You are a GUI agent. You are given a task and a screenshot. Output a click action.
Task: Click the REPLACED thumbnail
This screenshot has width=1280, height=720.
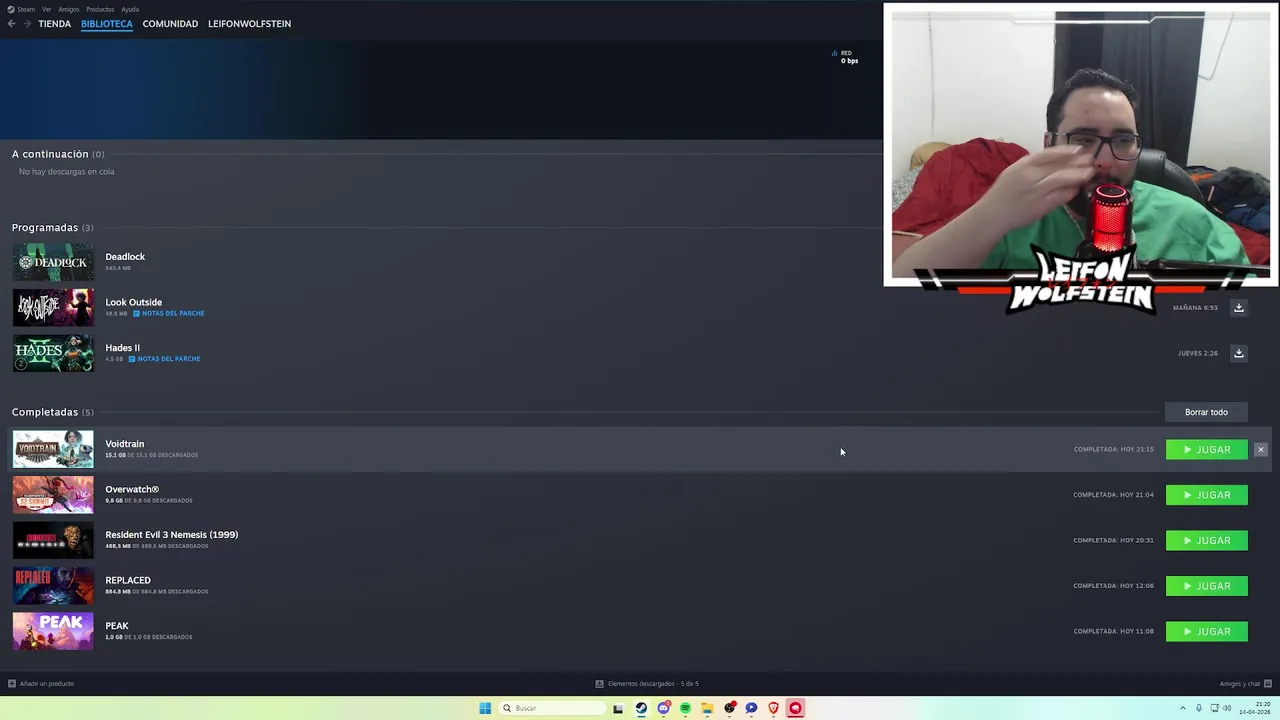point(53,586)
